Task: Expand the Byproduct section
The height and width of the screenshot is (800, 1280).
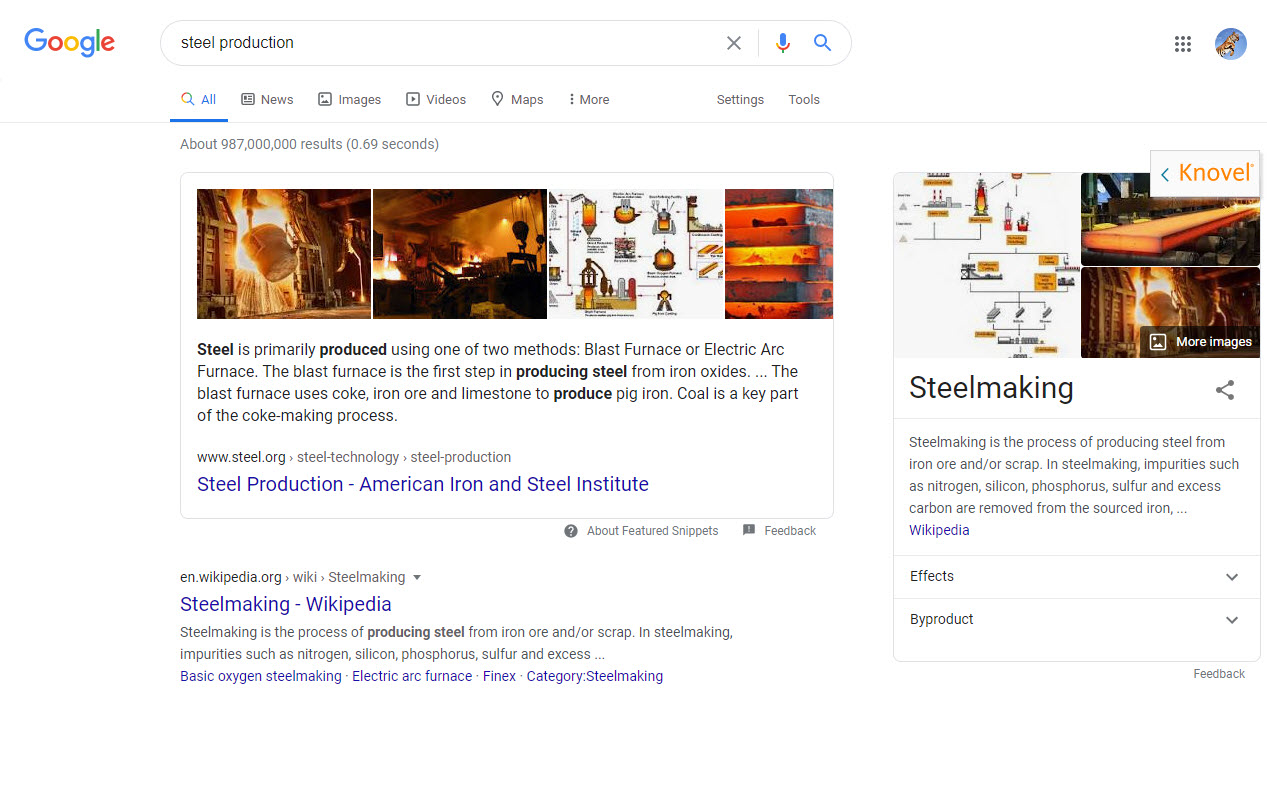Action: coord(1232,620)
